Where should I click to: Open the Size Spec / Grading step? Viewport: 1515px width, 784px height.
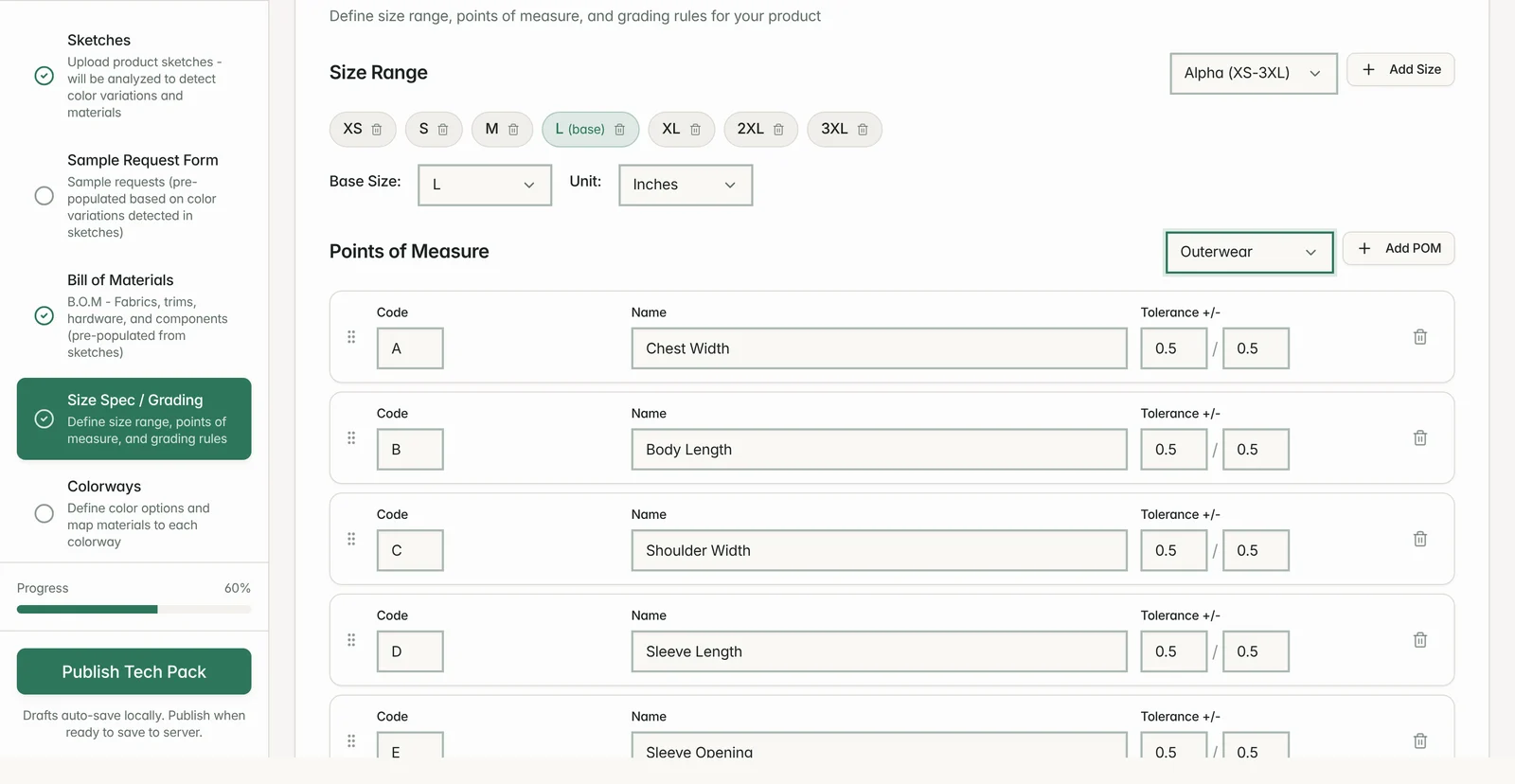(134, 419)
